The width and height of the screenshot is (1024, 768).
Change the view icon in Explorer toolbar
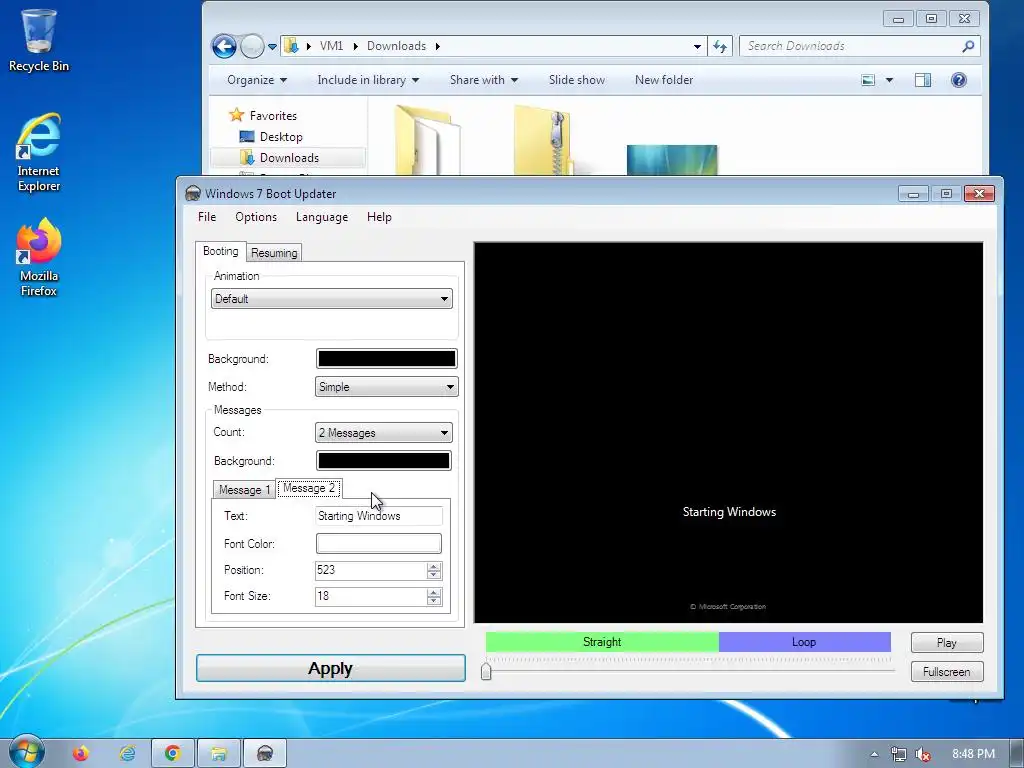click(x=868, y=80)
